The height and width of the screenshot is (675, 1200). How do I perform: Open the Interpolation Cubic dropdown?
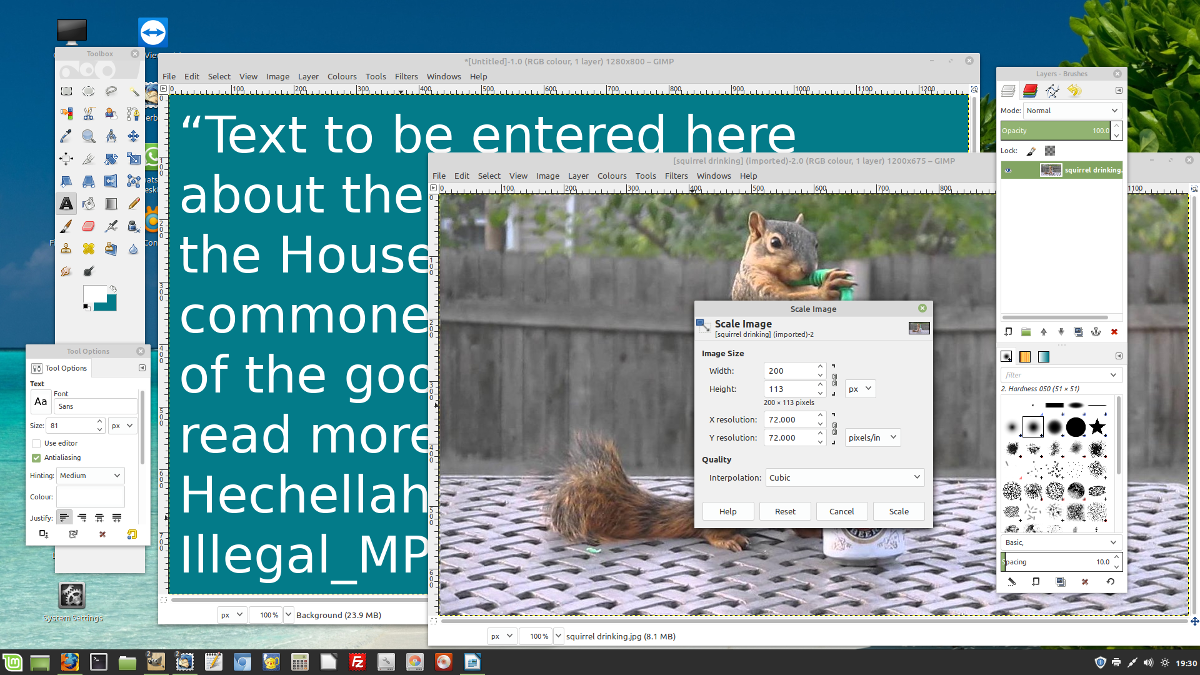[845, 478]
